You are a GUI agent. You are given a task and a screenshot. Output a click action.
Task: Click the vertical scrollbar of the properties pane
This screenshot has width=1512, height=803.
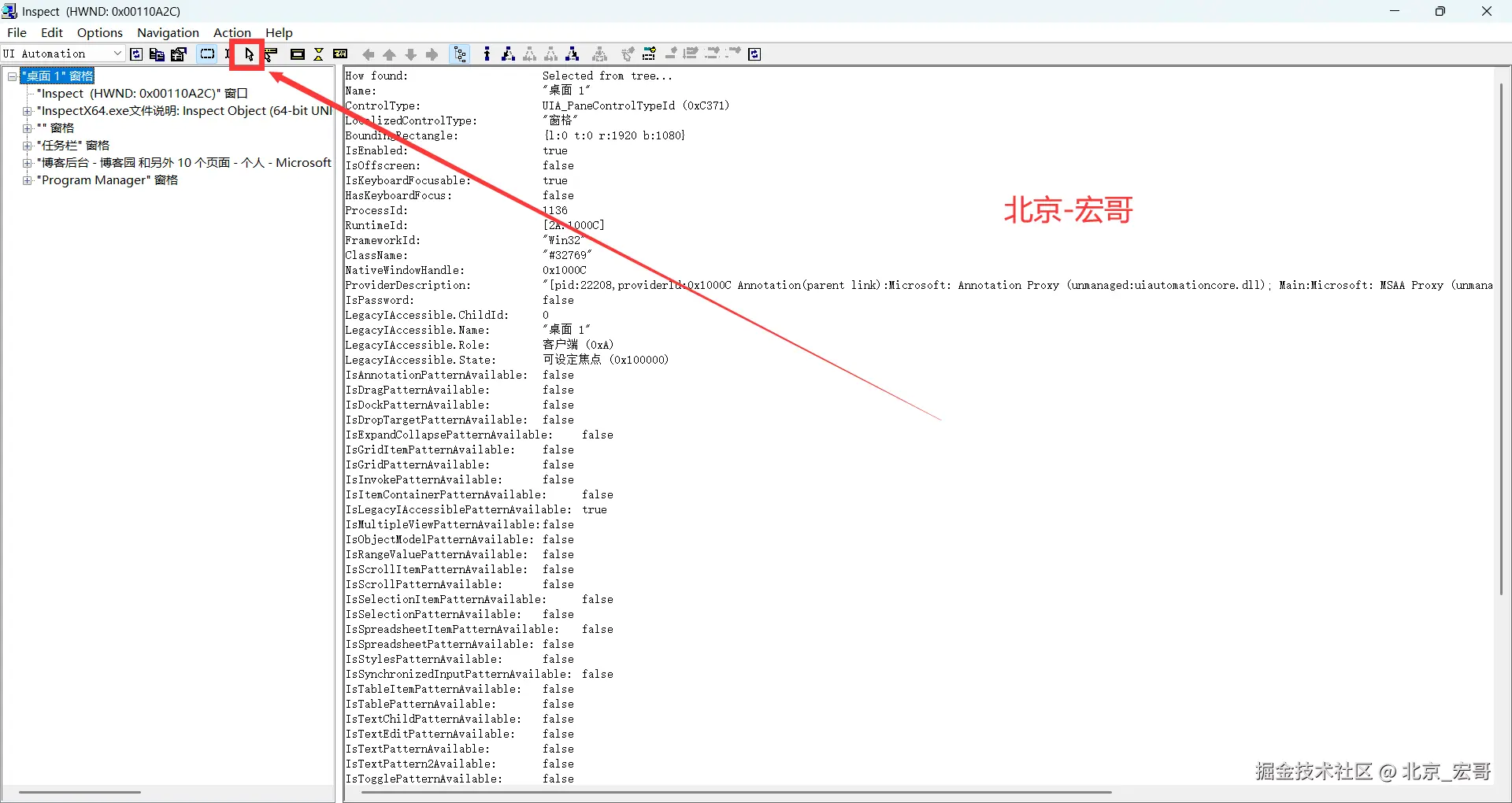click(x=1501, y=339)
